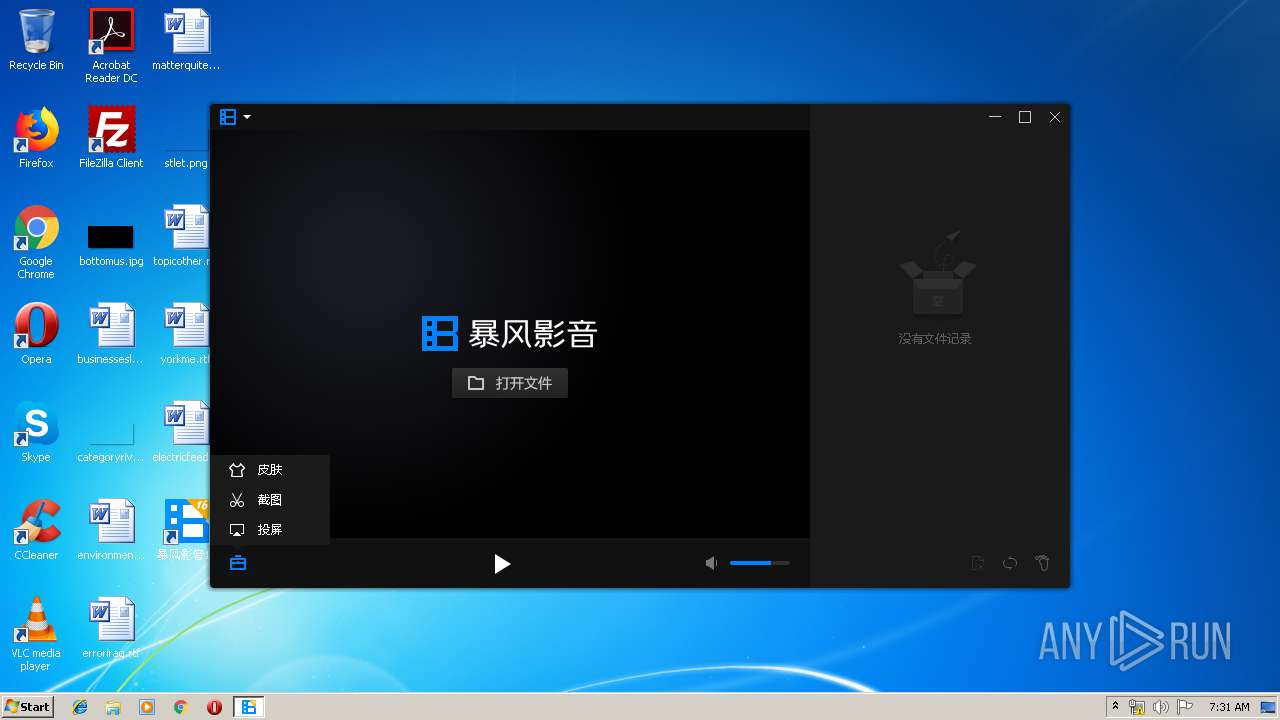1280x720 pixels.
Task: Click the 暴风影音 logo in the player center
Action: 510,333
